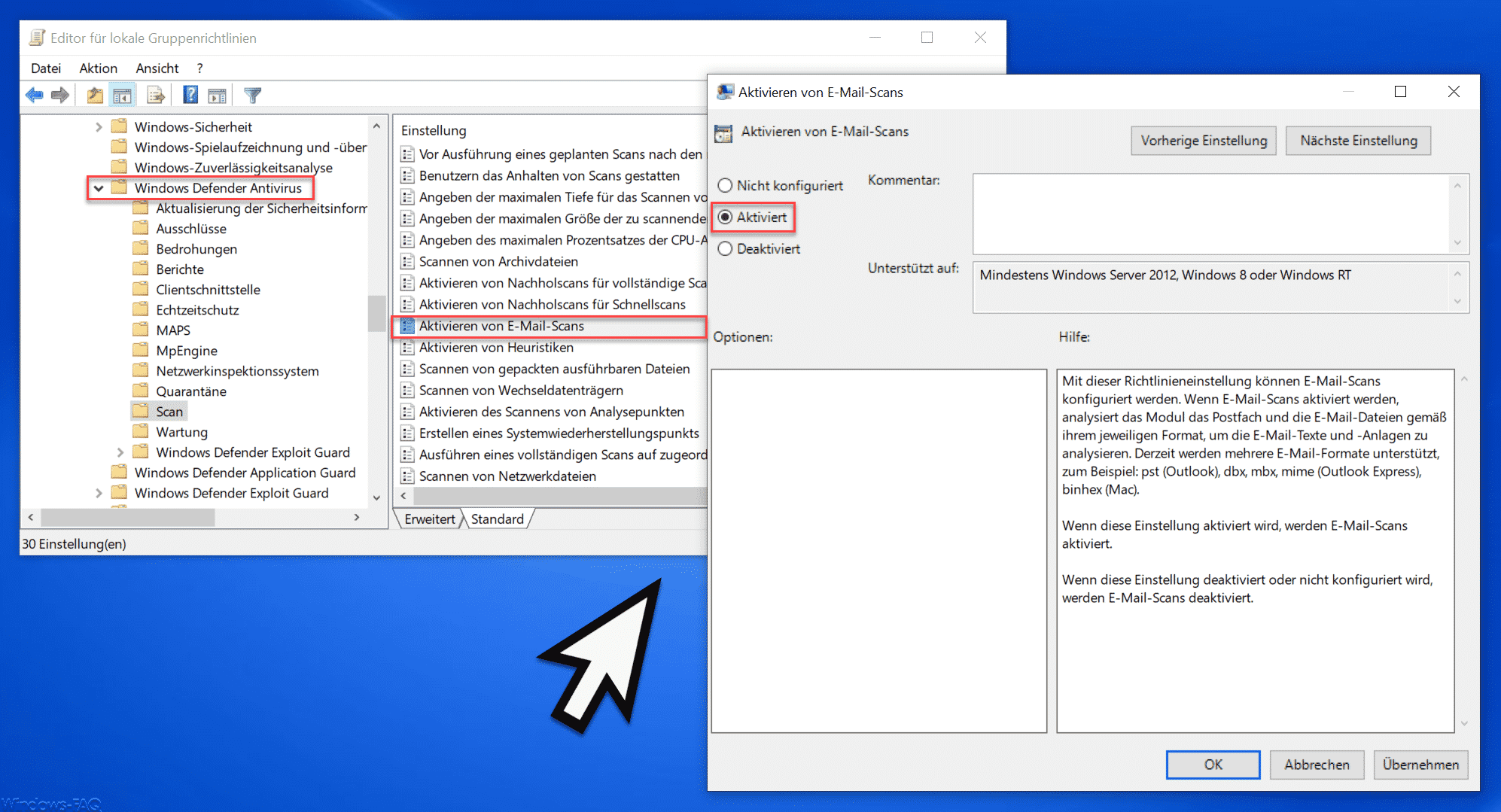Screen dimensions: 1501x812
Task: Select 'Aktivieren von E-Mail-Scans' setting row
Action: (549, 326)
